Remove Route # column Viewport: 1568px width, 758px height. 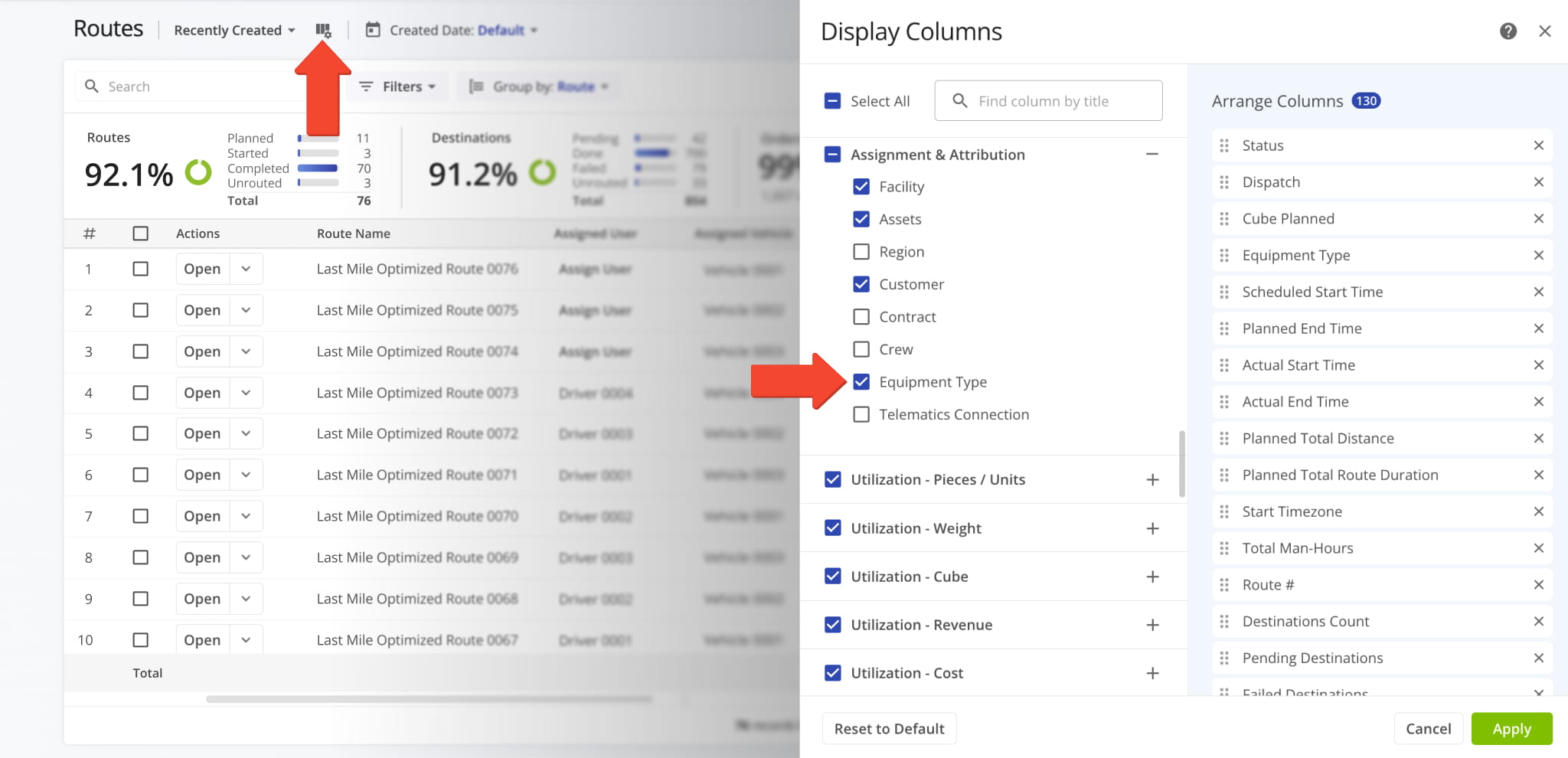tap(1539, 585)
